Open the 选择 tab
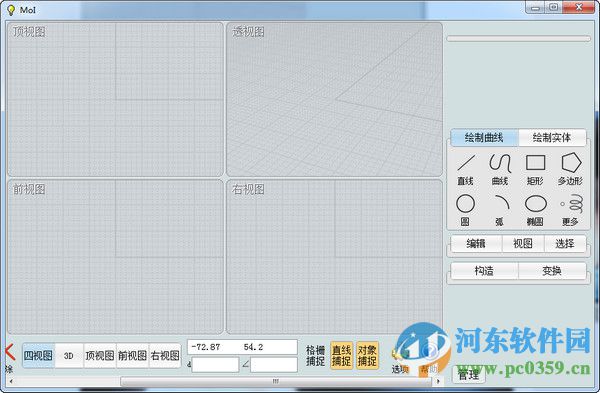Viewport: 600px width, 393px height. pyautogui.click(x=565, y=243)
